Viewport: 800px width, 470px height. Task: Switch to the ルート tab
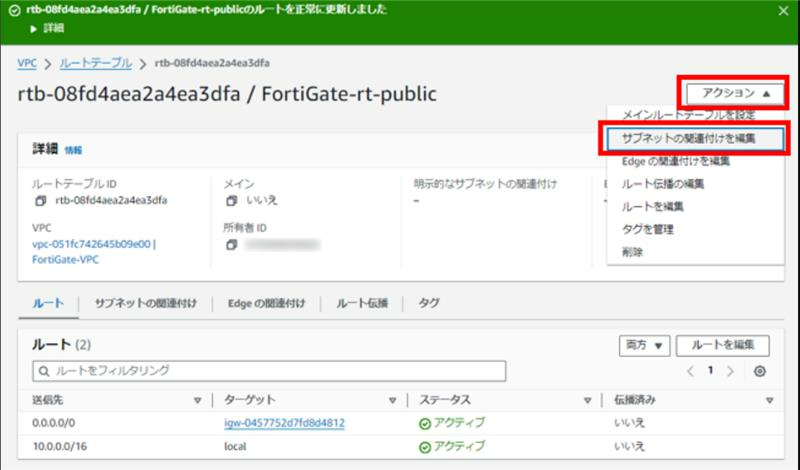point(48,304)
